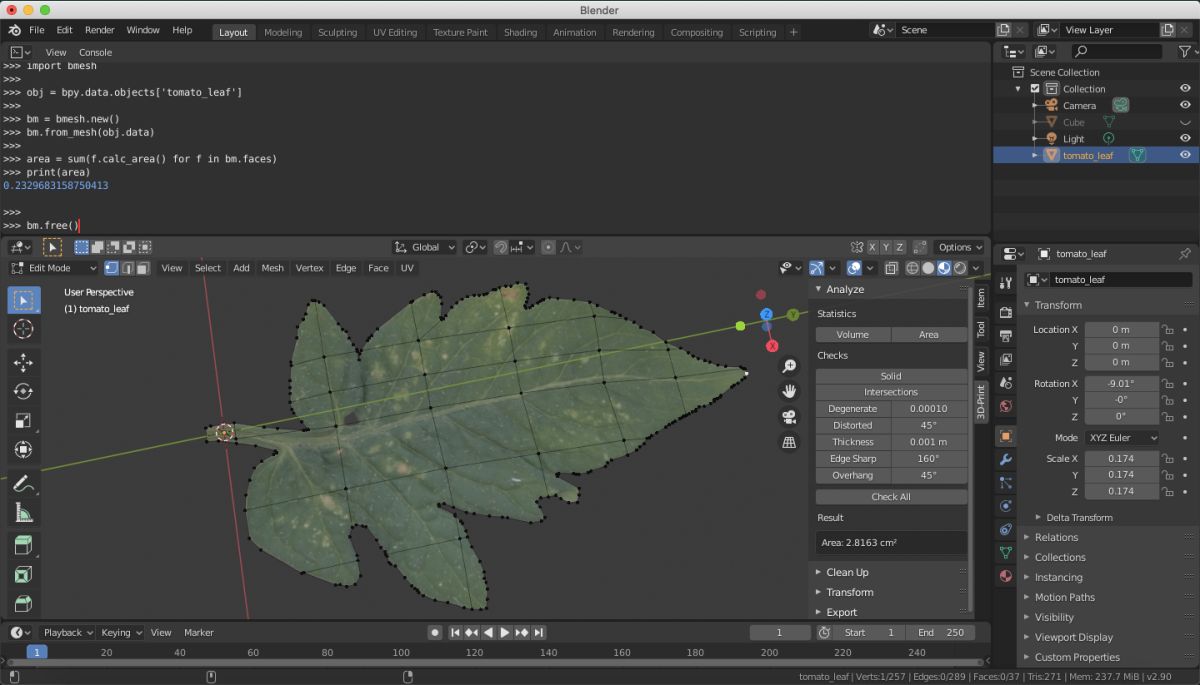
Task: Open the 3D-Print sidebar tab
Action: 980,400
